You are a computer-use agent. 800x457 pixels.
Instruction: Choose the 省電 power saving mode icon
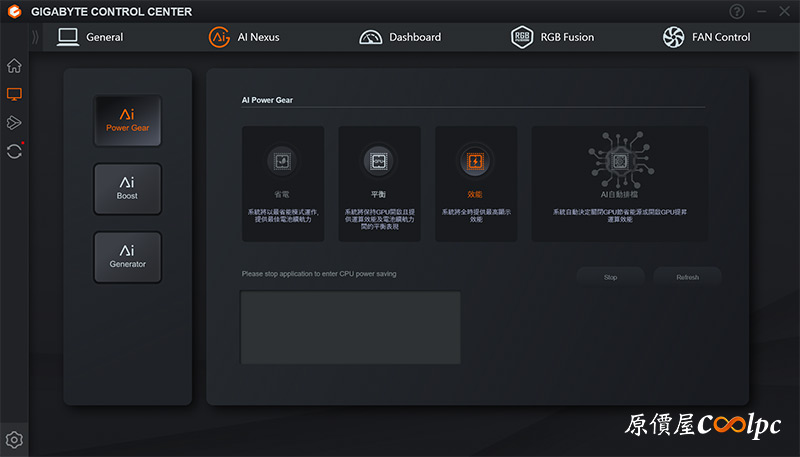pos(282,161)
